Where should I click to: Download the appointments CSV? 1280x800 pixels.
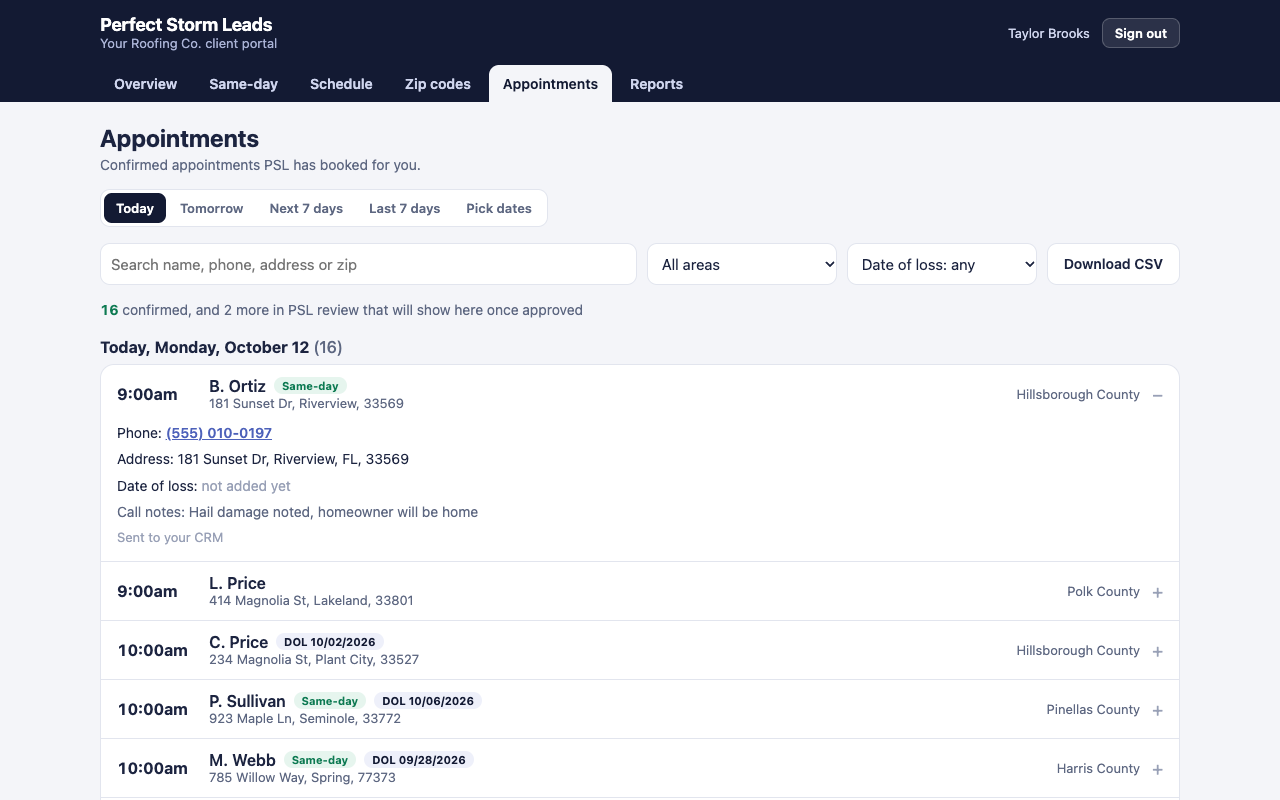(x=1113, y=264)
